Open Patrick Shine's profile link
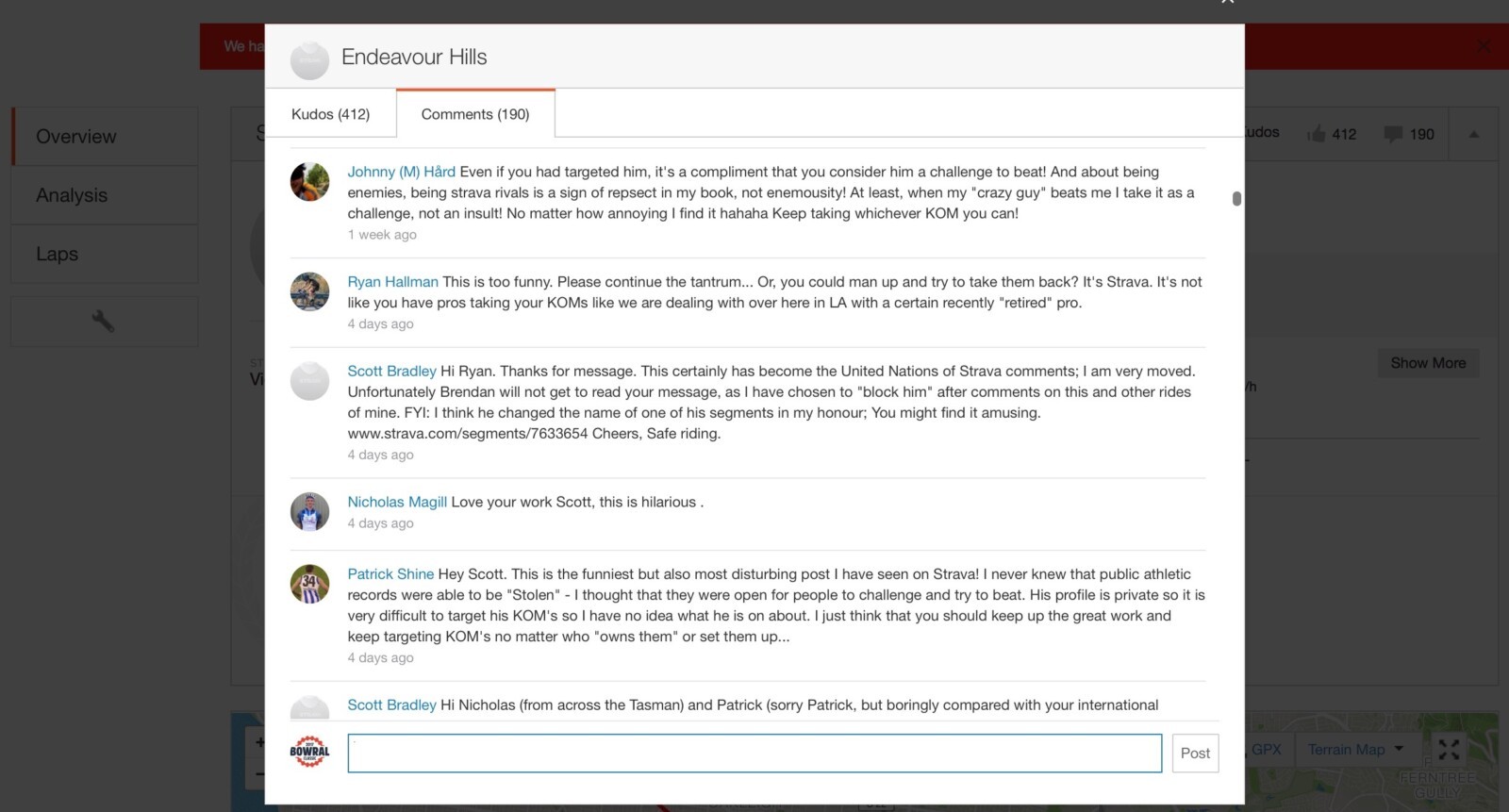Viewport: 1509px width, 812px height. click(x=390, y=574)
